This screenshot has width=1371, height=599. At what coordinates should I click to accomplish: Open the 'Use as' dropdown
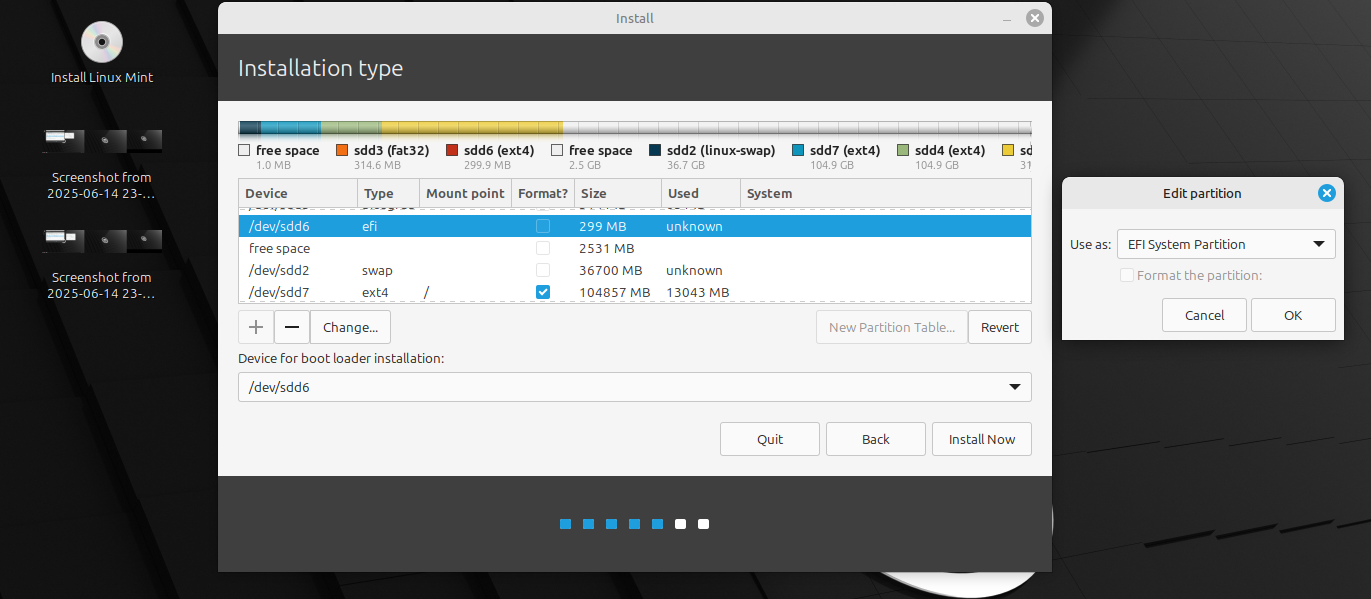click(1226, 244)
